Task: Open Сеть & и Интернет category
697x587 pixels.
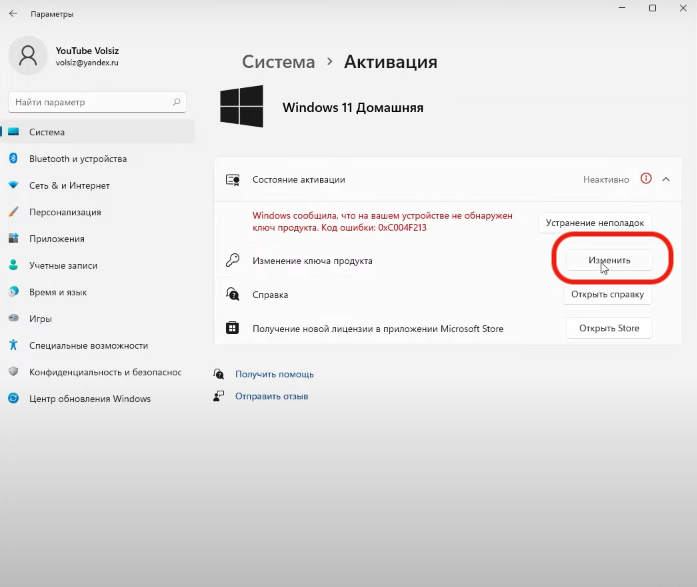Action: pos(97,185)
